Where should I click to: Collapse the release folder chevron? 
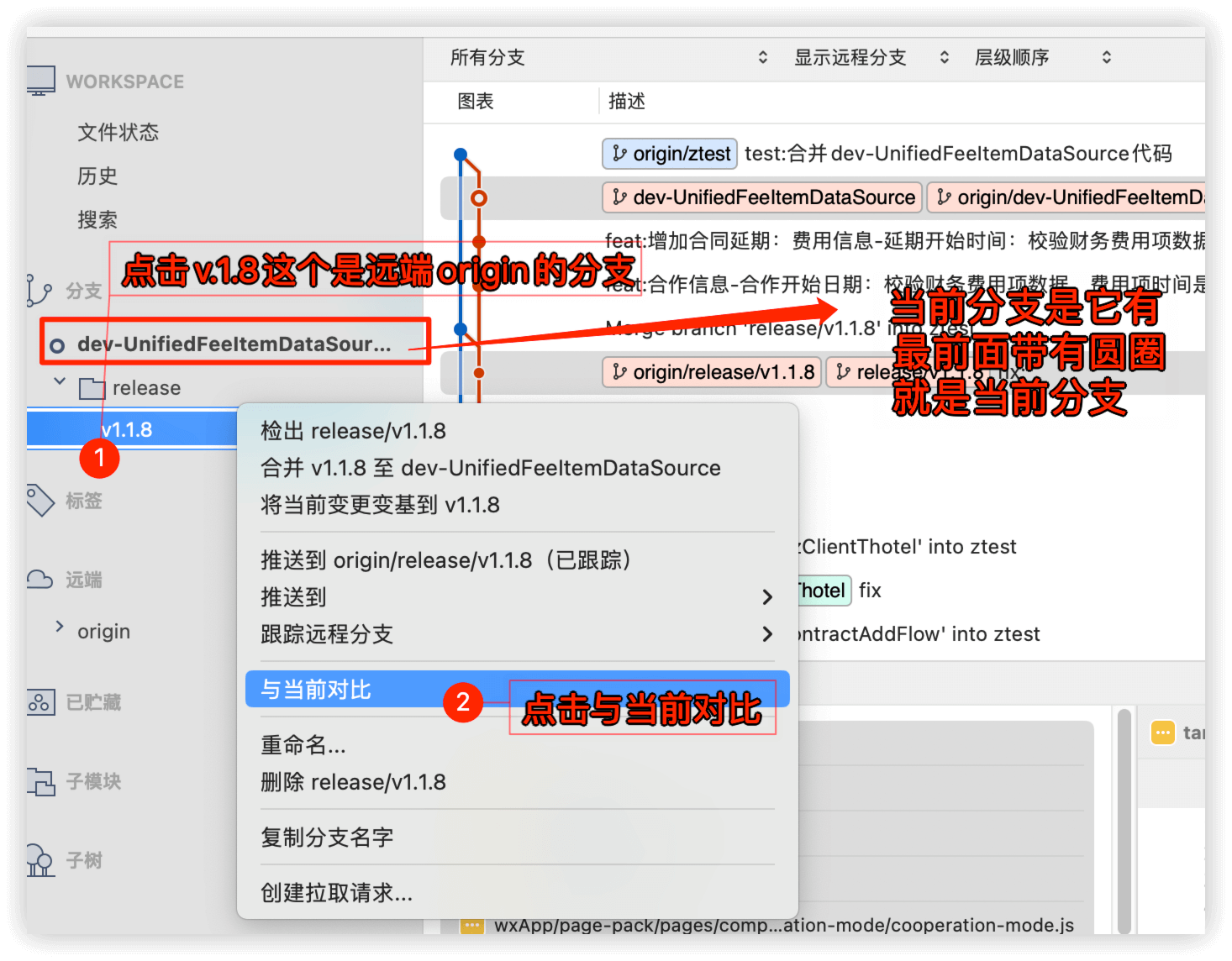point(60,381)
